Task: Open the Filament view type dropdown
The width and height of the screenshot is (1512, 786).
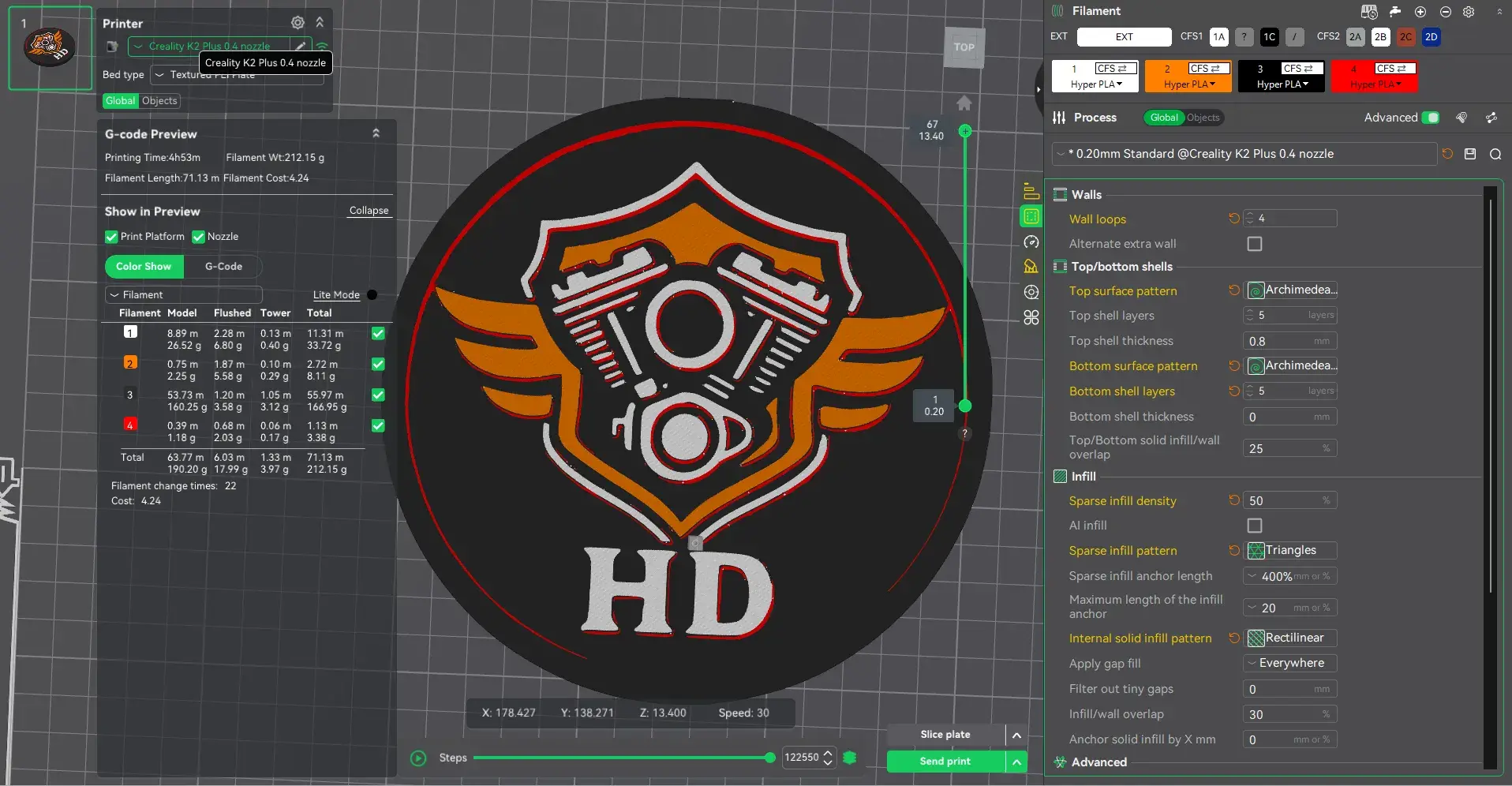Action: coord(184,294)
